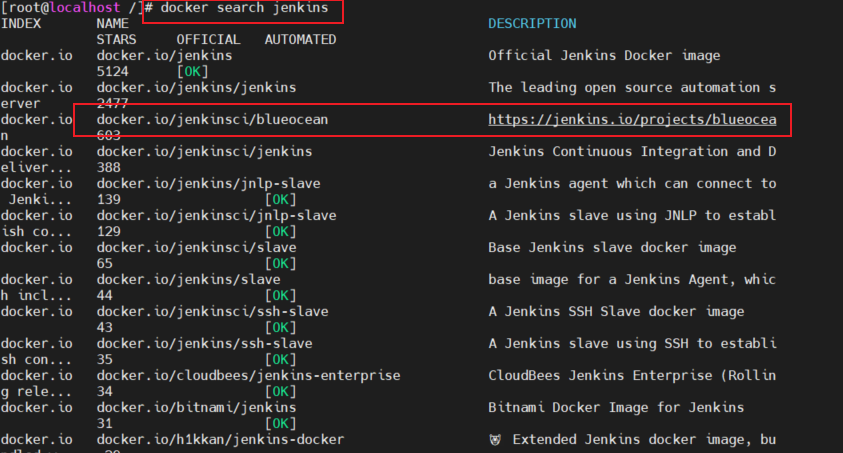Screen dimensions: 843x453
Task: Click the 65 stars value
Action: click(x=104, y=264)
